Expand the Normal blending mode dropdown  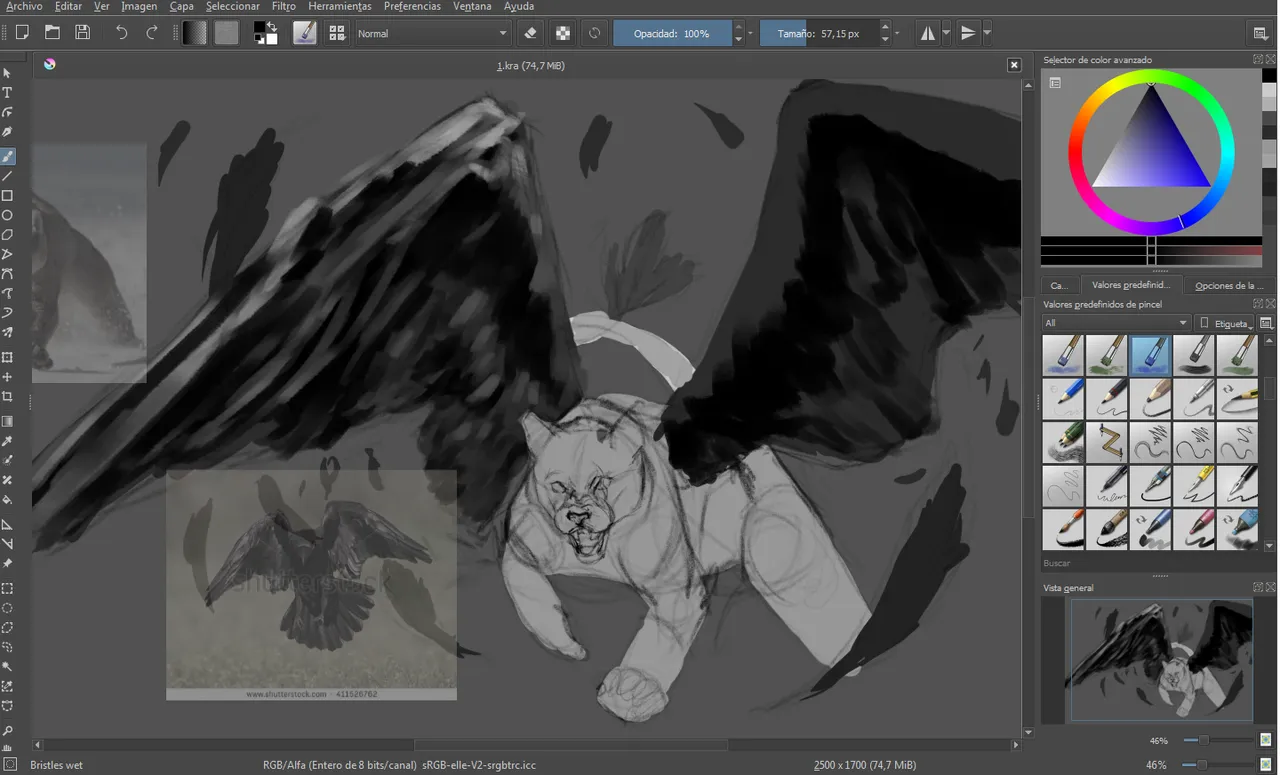pos(433,33)
